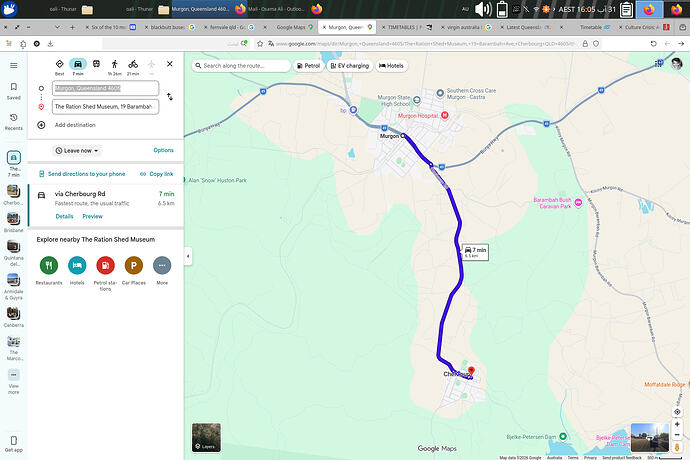690x460 pixels.
Task: Open the Saved places sidebar item
Action: tap(14, 91)
